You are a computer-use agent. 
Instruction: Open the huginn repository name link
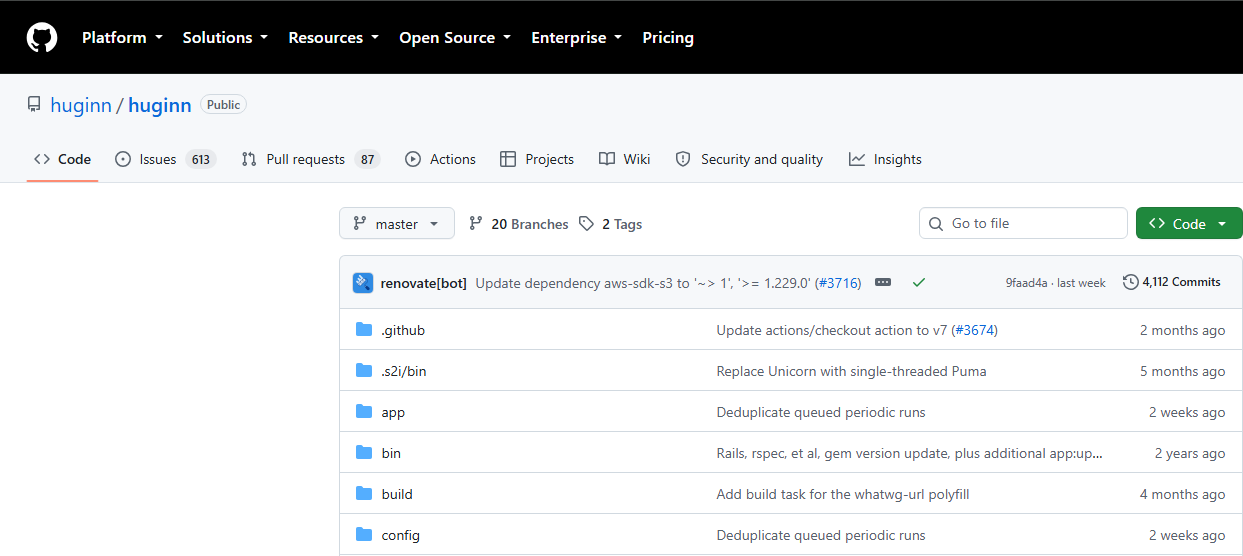tap(160, 105)
